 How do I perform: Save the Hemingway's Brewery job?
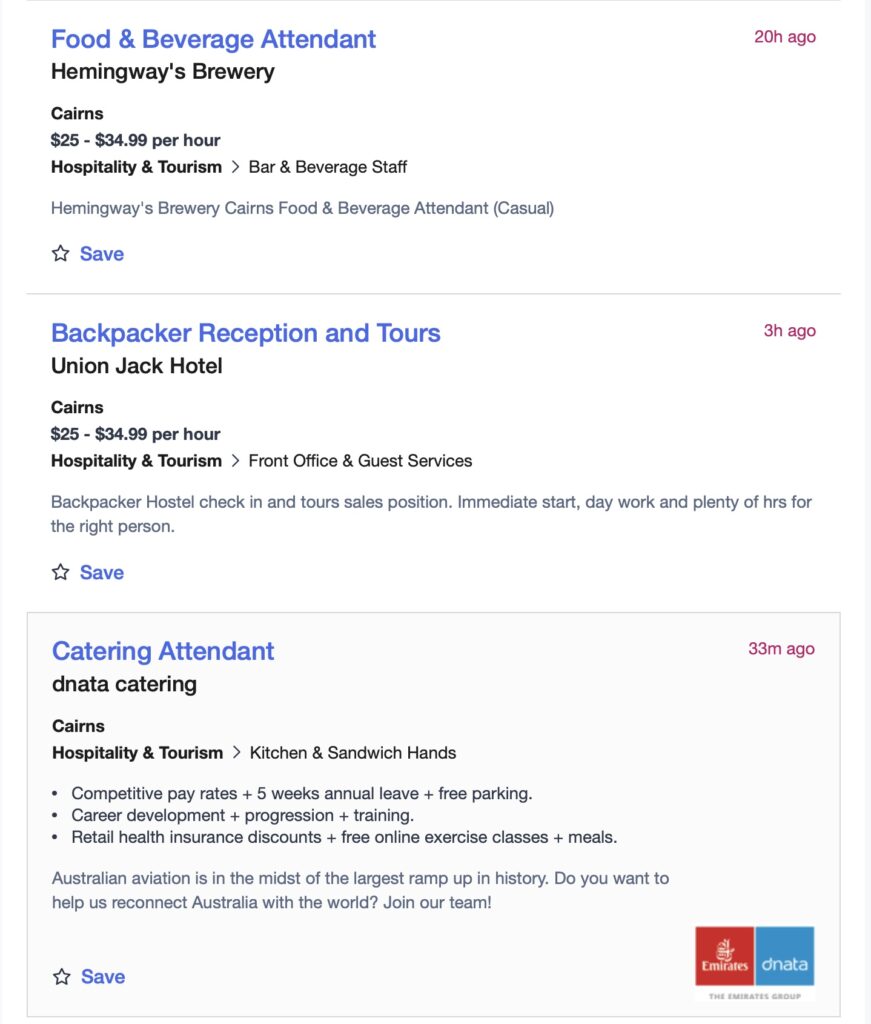(x=88, y=253)
